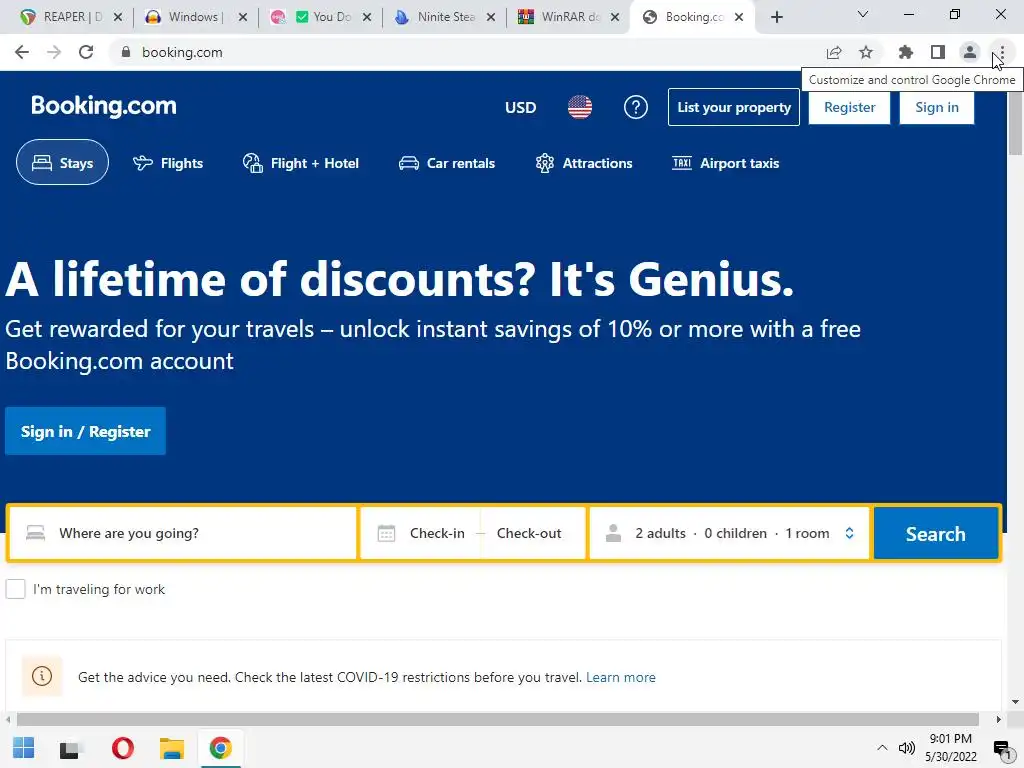Open a new tab with plus button
This screenshot has width=1024, height=768.
(776, 17)
